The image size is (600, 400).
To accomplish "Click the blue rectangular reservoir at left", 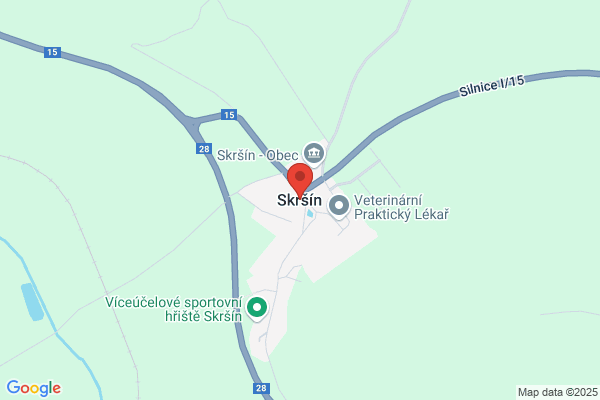I will pyautogui.click(x=32, y=302).
